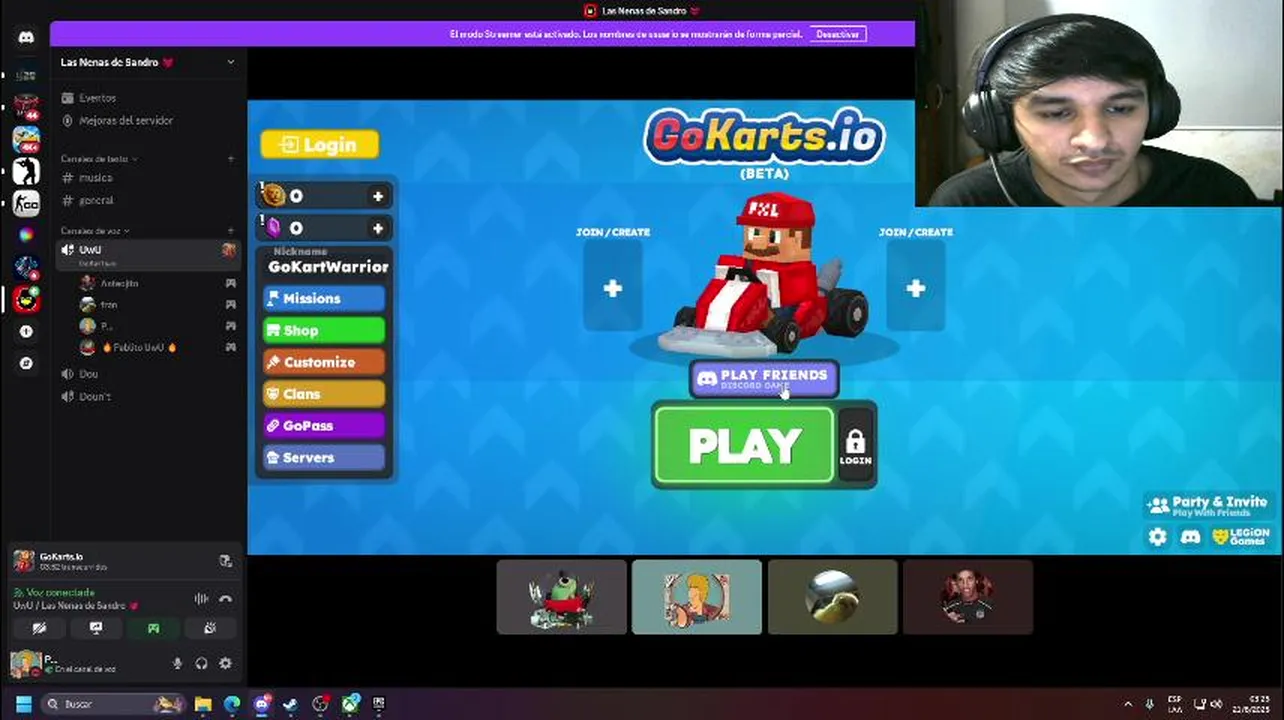Show hidden system tray icons

point(1128,704)
